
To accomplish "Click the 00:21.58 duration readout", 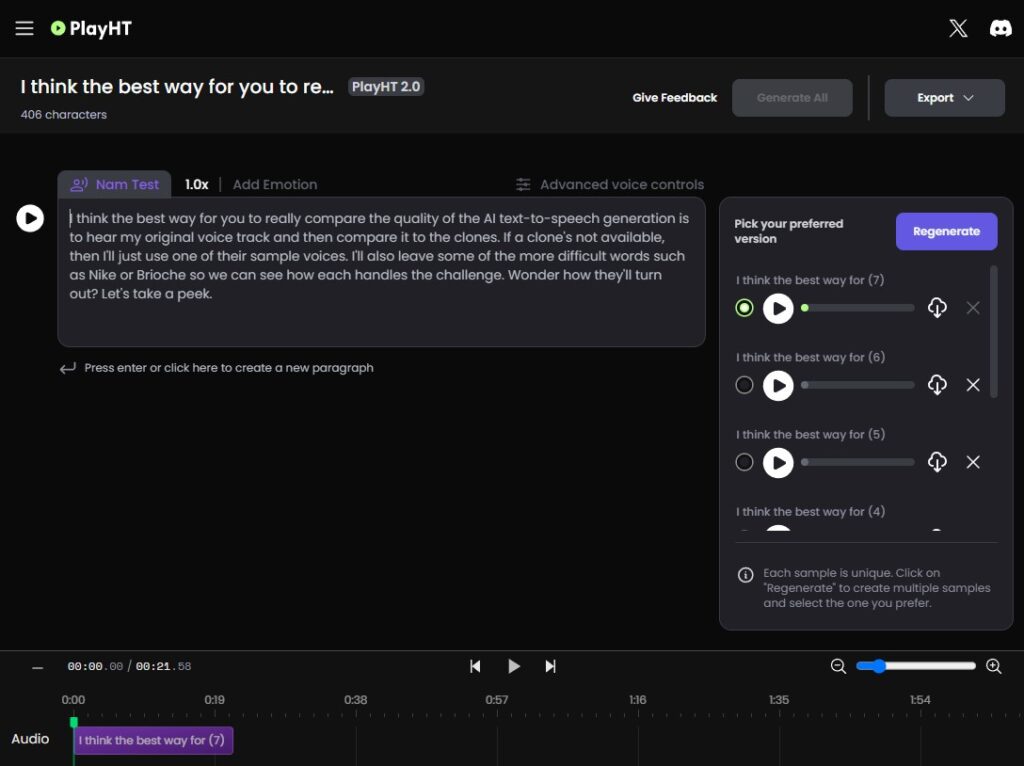I will pyautogui.click(x=163, y=666).
